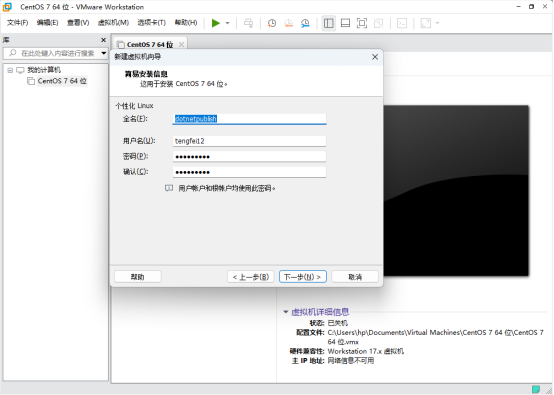Open the 查看(V) menu

(78, 23)
